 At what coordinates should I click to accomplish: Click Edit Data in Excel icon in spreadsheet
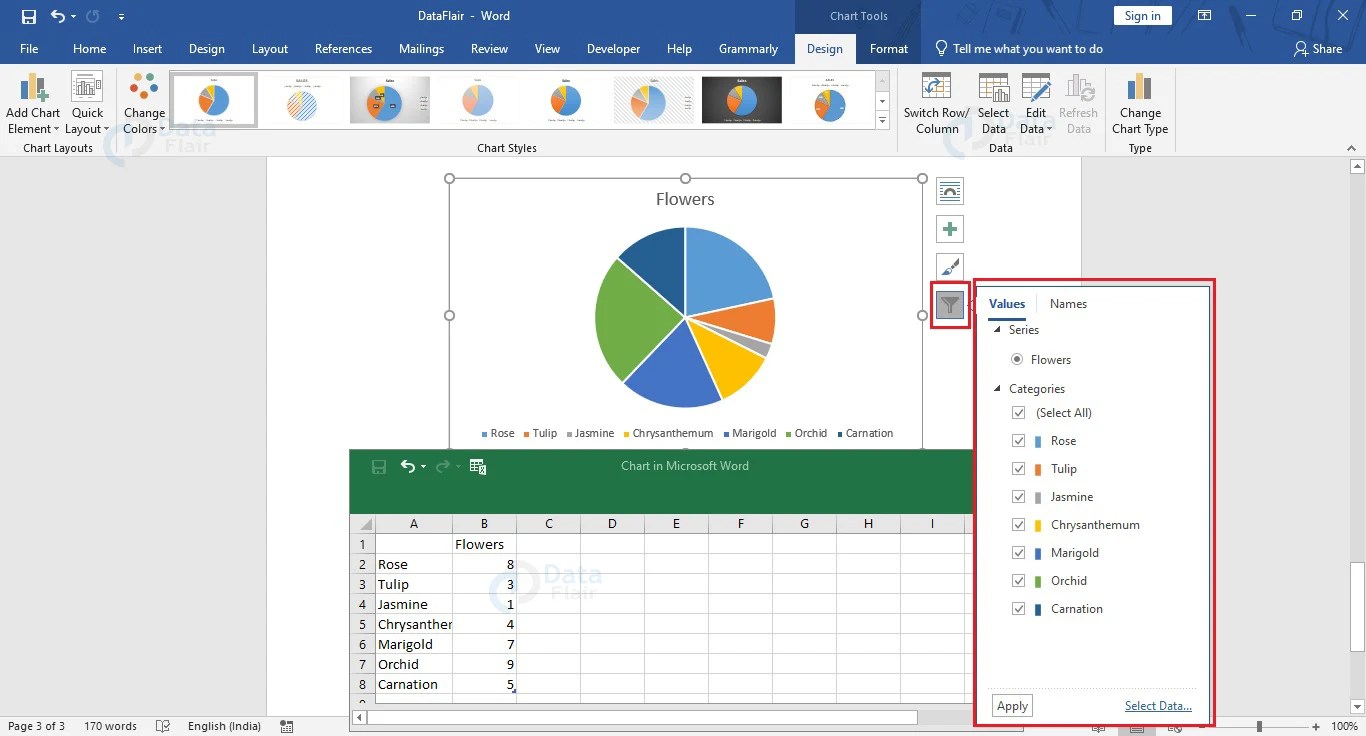(x=478, y=466)
